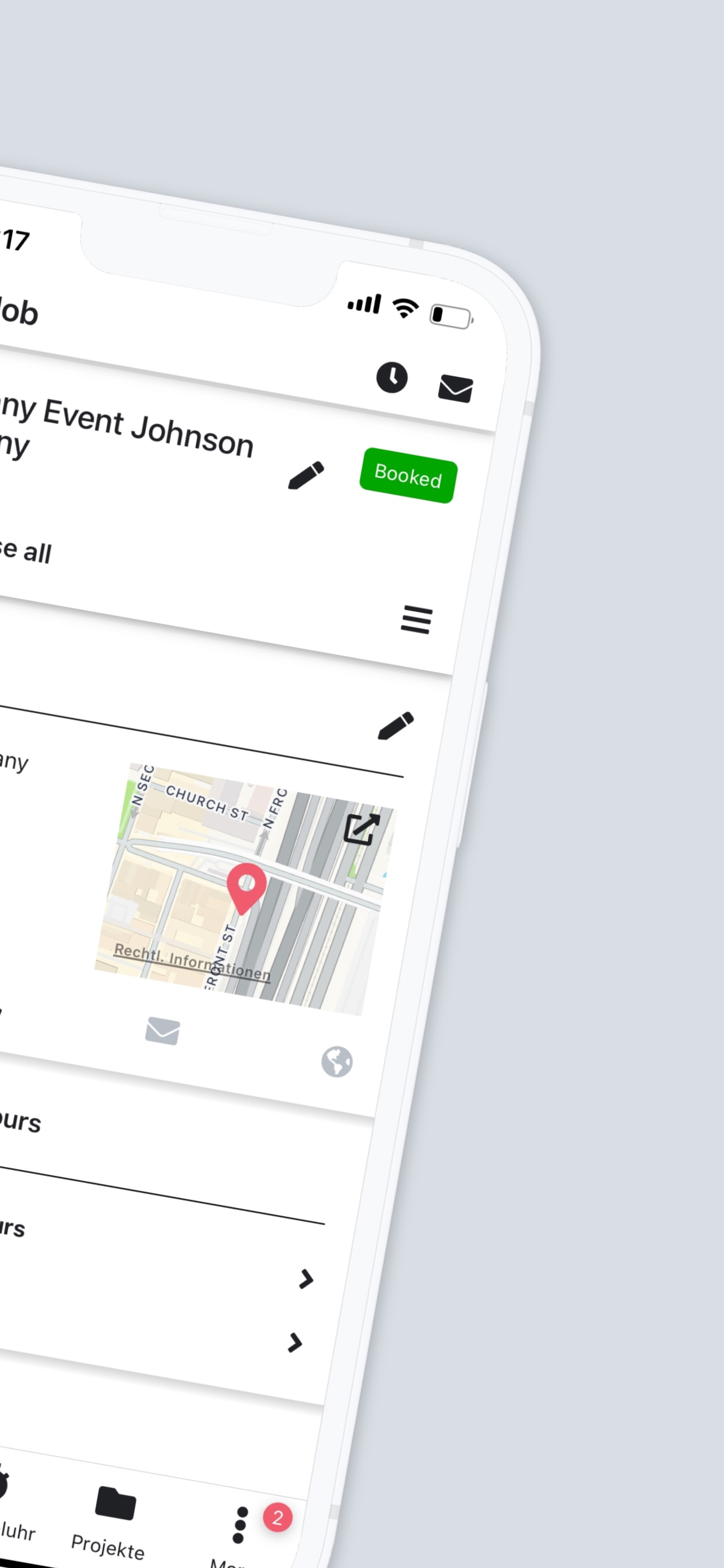This screenshot has width=724, height=1568.
Task: Edit company details with the pencil icon
Action: (x=395, y=726)
